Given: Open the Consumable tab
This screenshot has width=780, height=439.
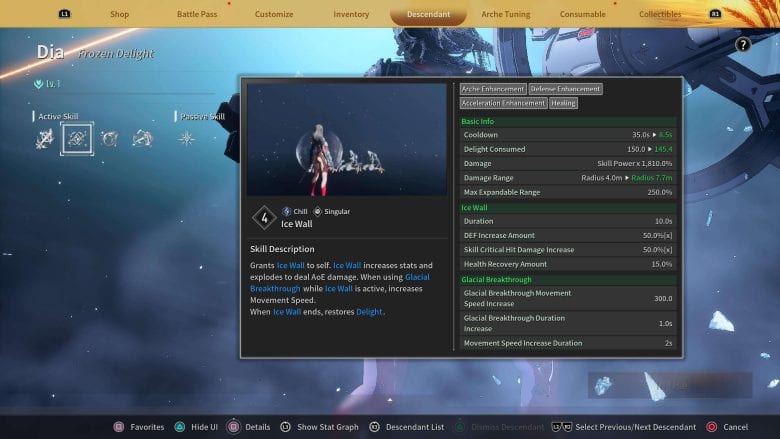Looking at the screenshot, I should click(583, 14).
